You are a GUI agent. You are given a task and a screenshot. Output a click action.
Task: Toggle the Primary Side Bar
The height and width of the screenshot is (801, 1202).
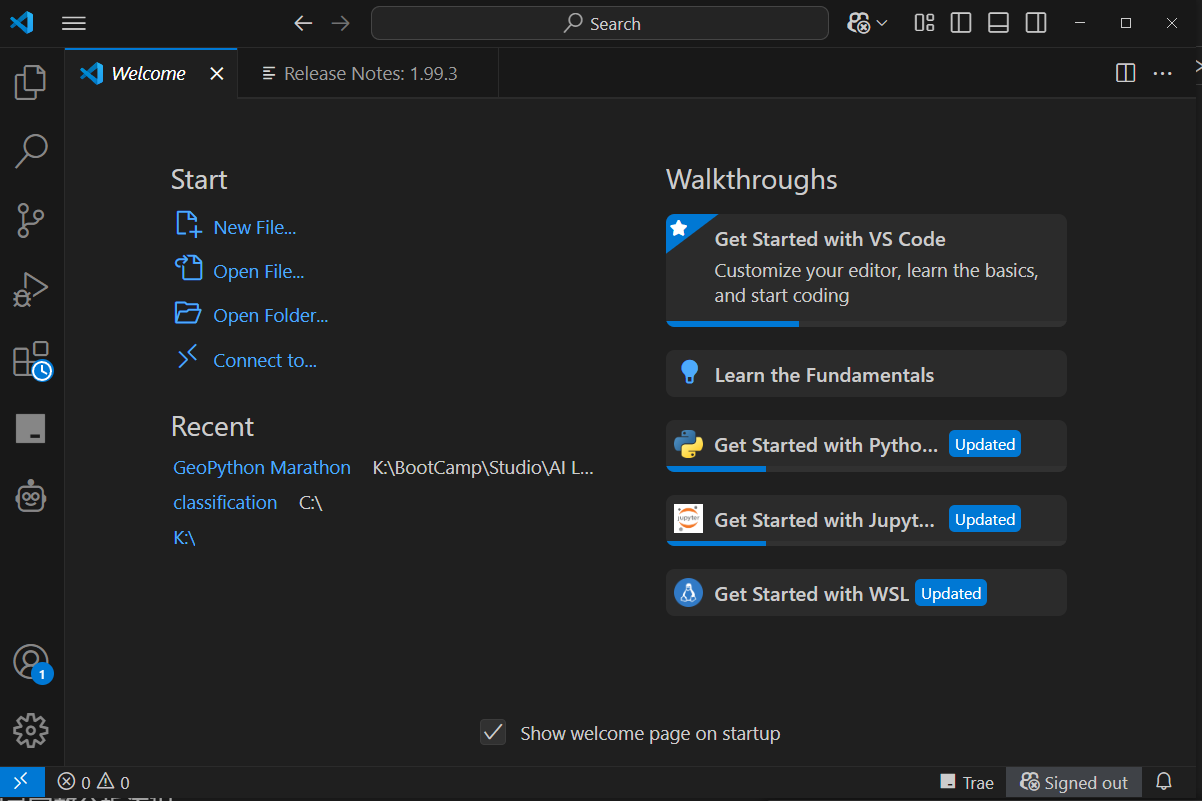pyautogui.click(x=961, y=23)
